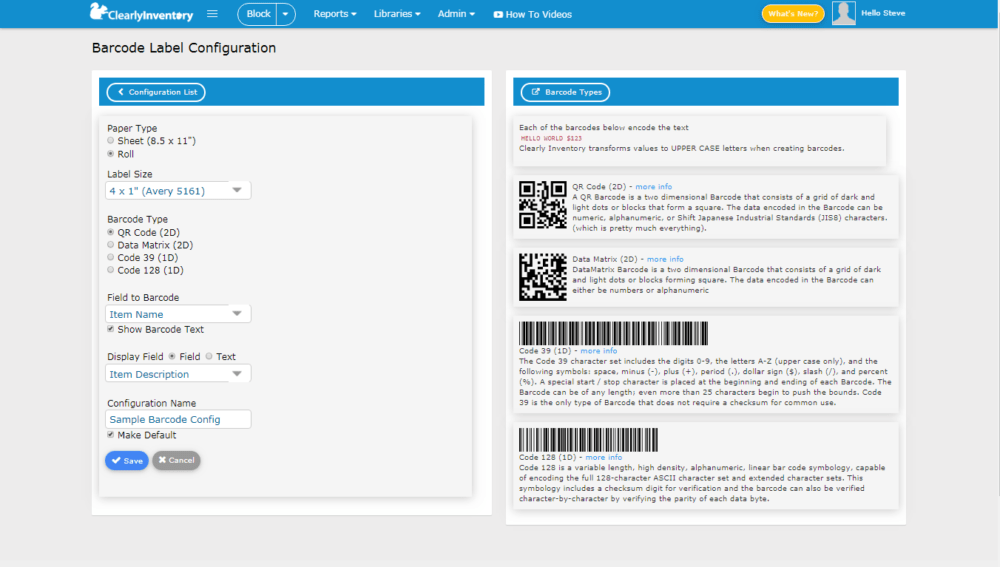1000x567 pixels.
Task: Go back to Configuration List
Action: pos(156,92)
